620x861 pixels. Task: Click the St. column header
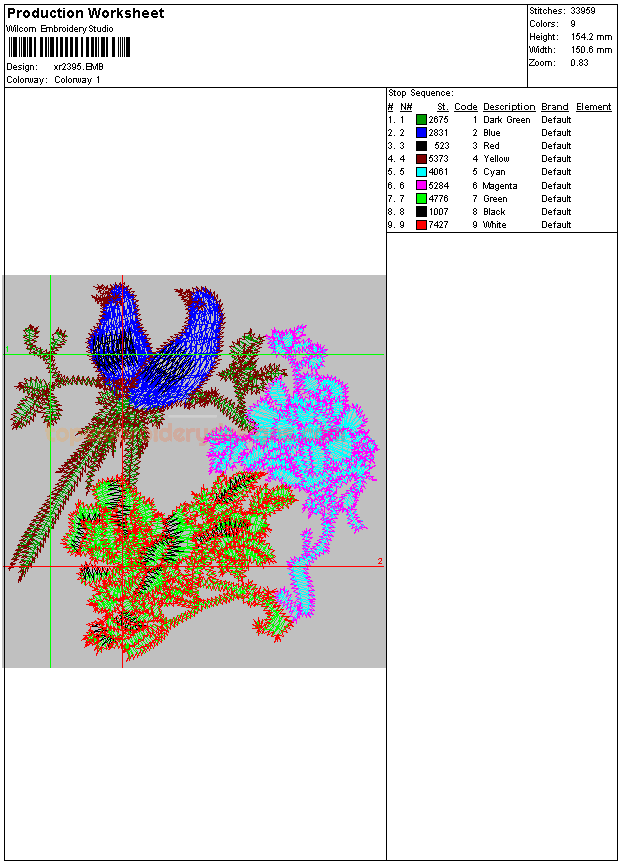(x=443, y=107)
